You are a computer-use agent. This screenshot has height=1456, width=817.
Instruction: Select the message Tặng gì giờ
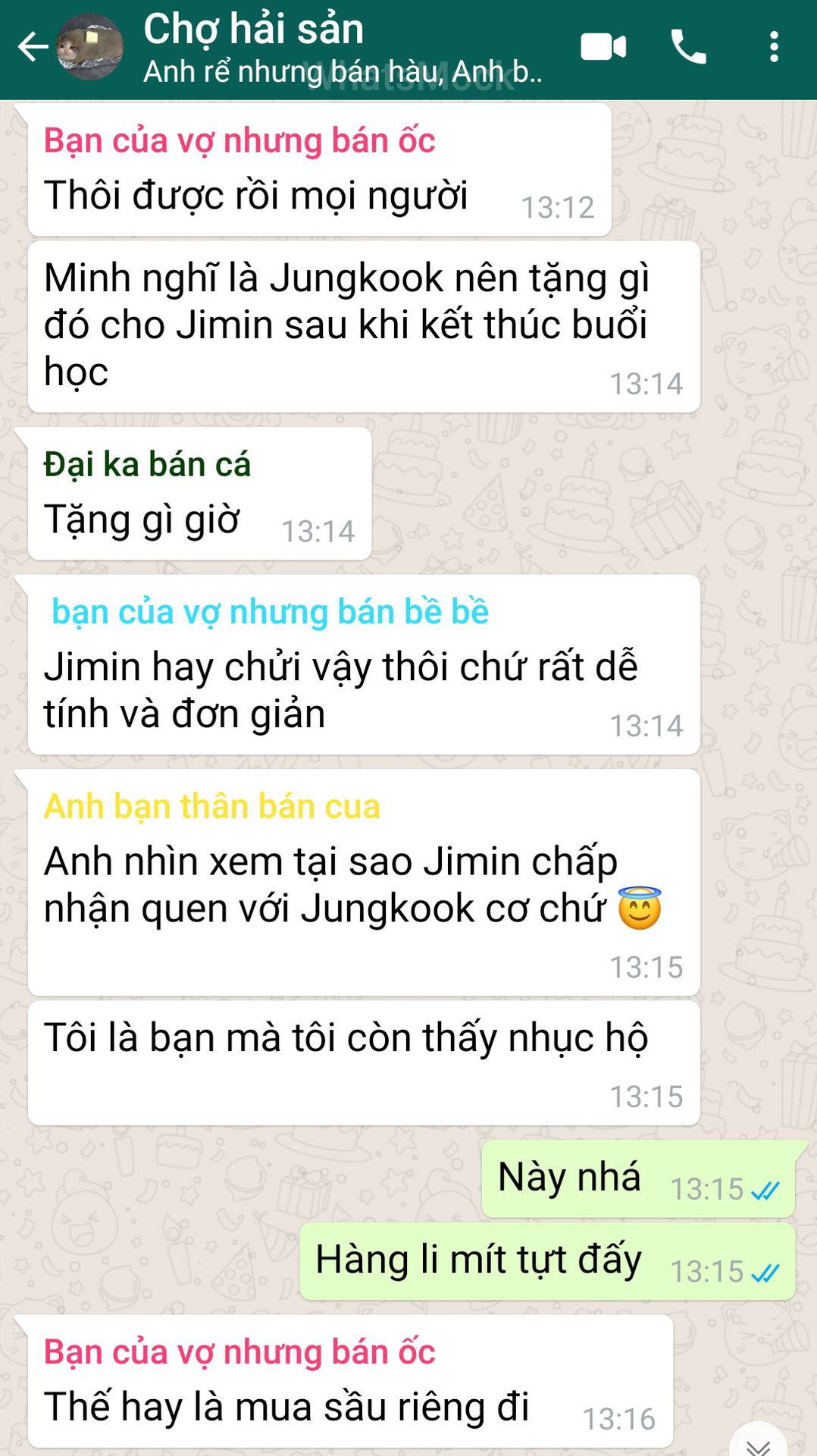click(199, 494)
